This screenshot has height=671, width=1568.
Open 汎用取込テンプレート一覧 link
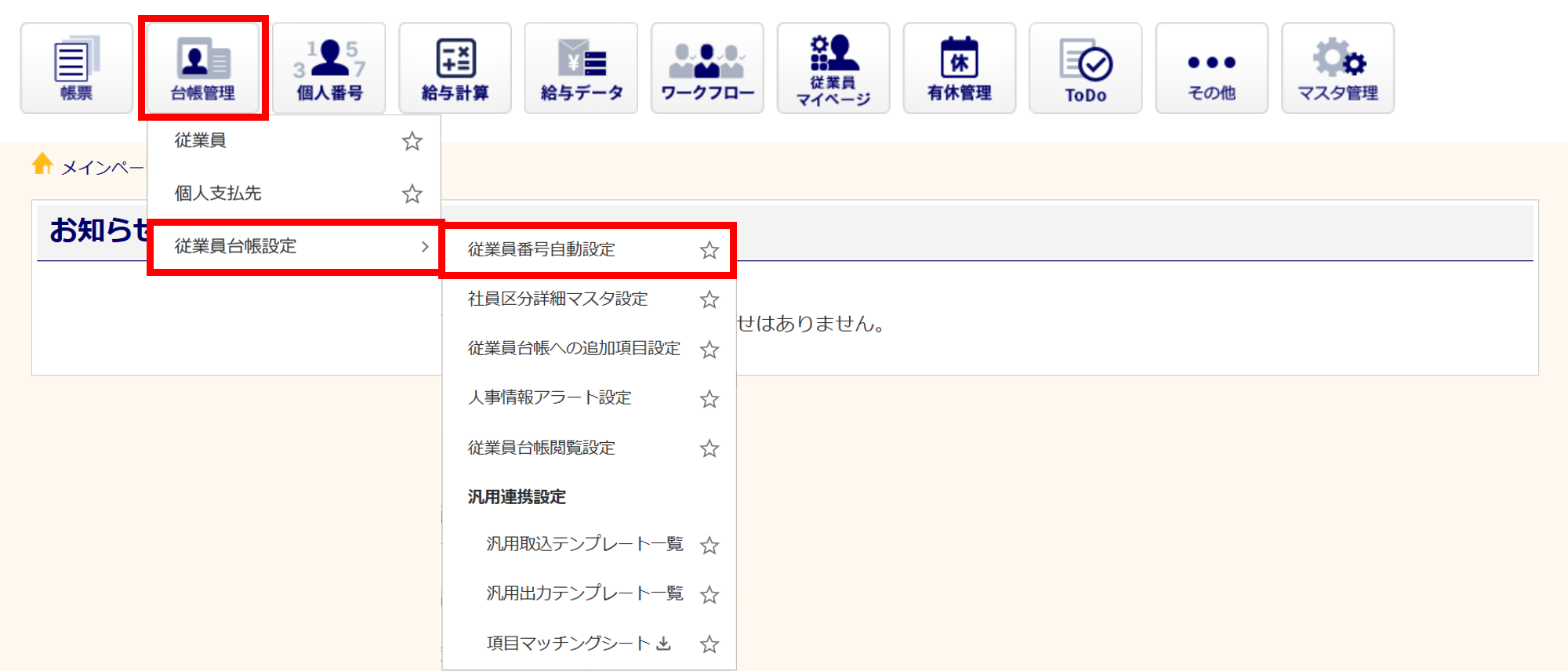[x=584, y=544]
